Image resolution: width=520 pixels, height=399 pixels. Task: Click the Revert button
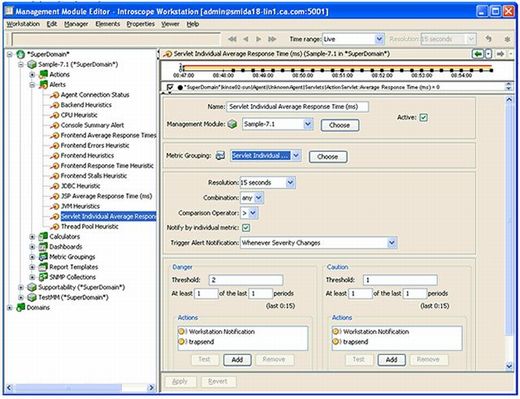click(218, 381)
